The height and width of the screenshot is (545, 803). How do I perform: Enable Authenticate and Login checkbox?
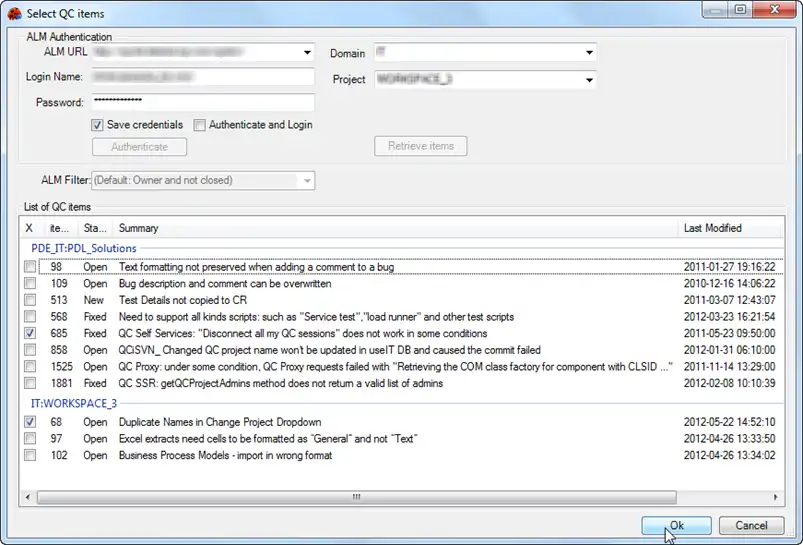200,125
